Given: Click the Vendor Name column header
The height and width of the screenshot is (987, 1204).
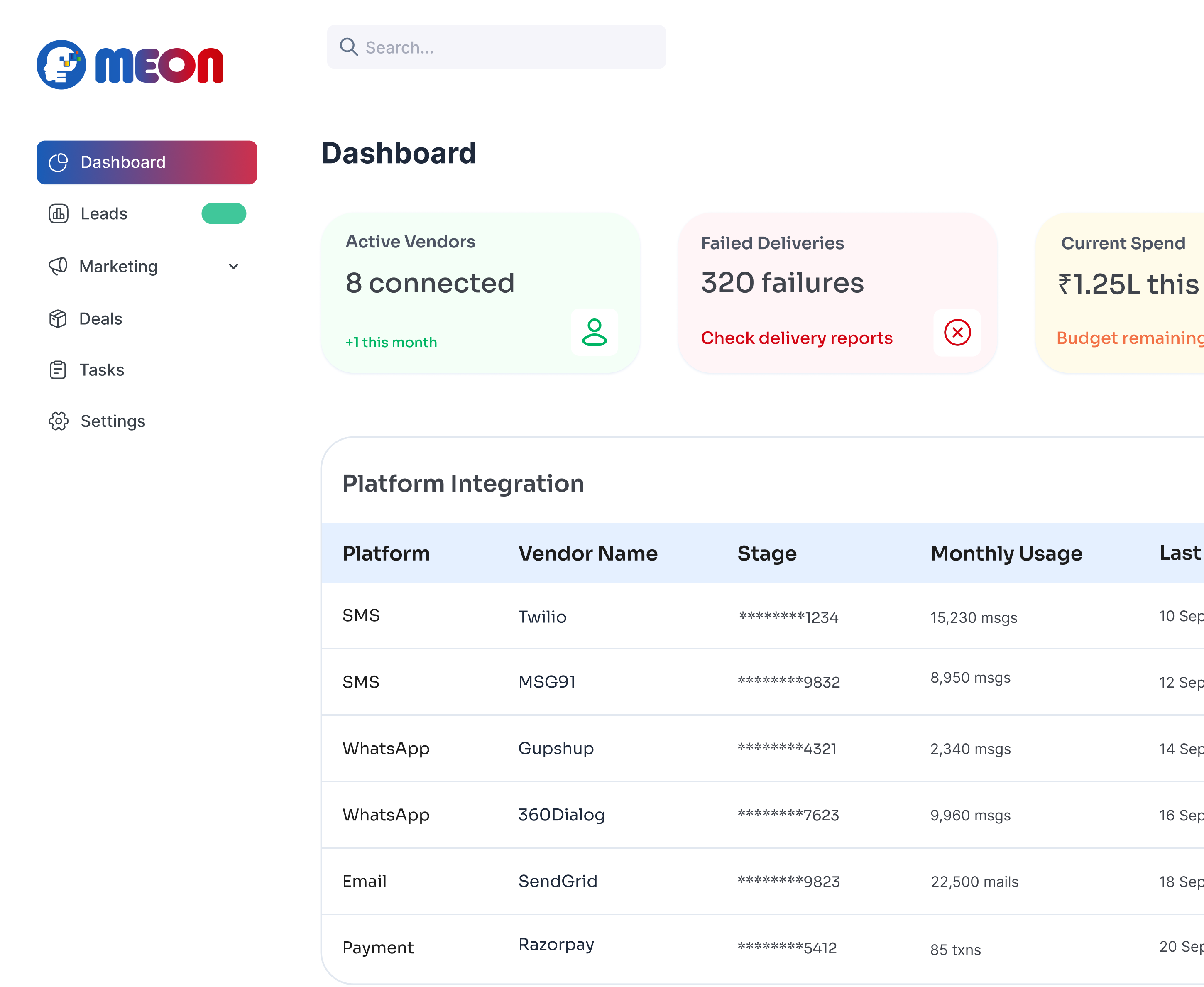Looking at the screenshot, I should [588, 553].
